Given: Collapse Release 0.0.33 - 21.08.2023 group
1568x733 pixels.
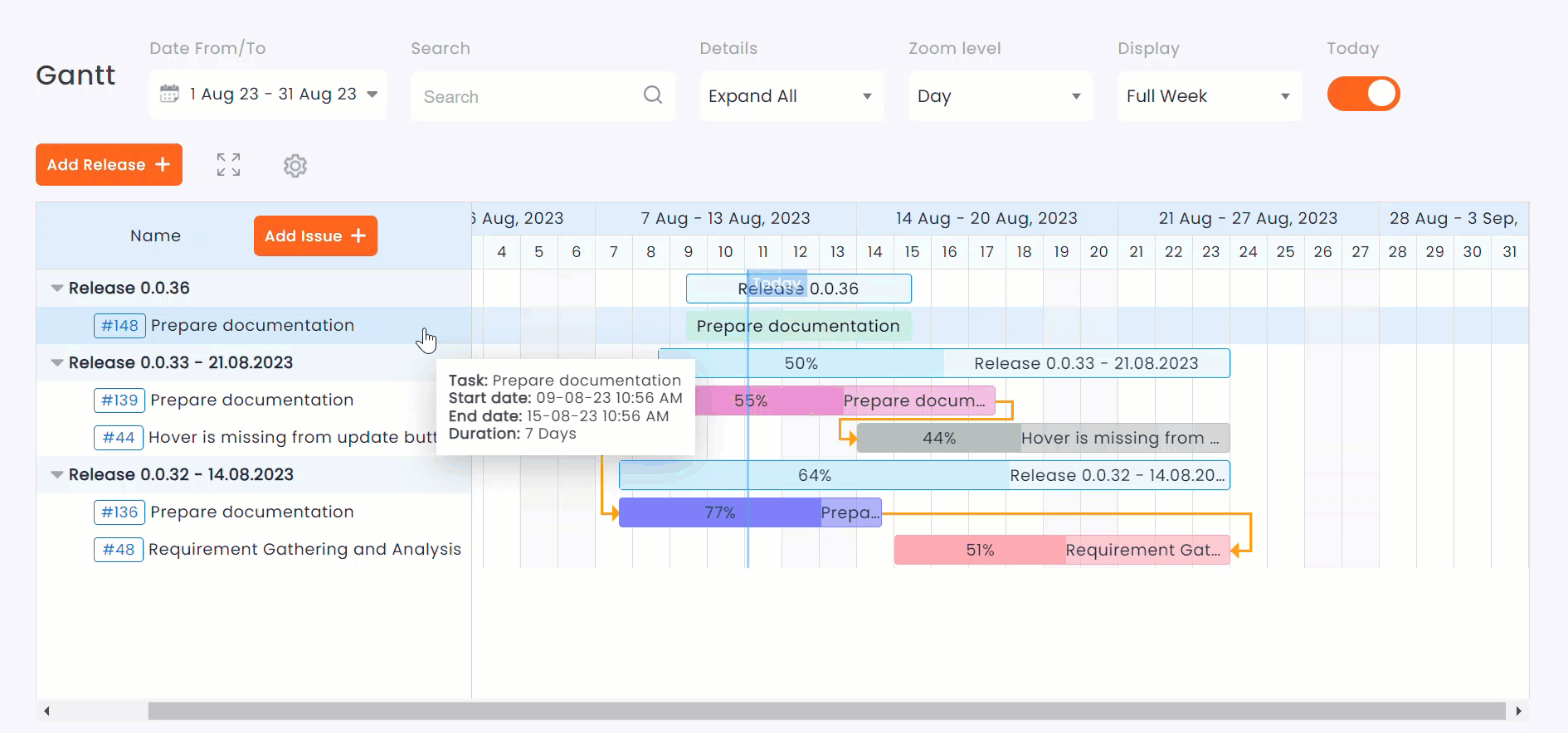Looking at the screenshot, I should [57, 363].
